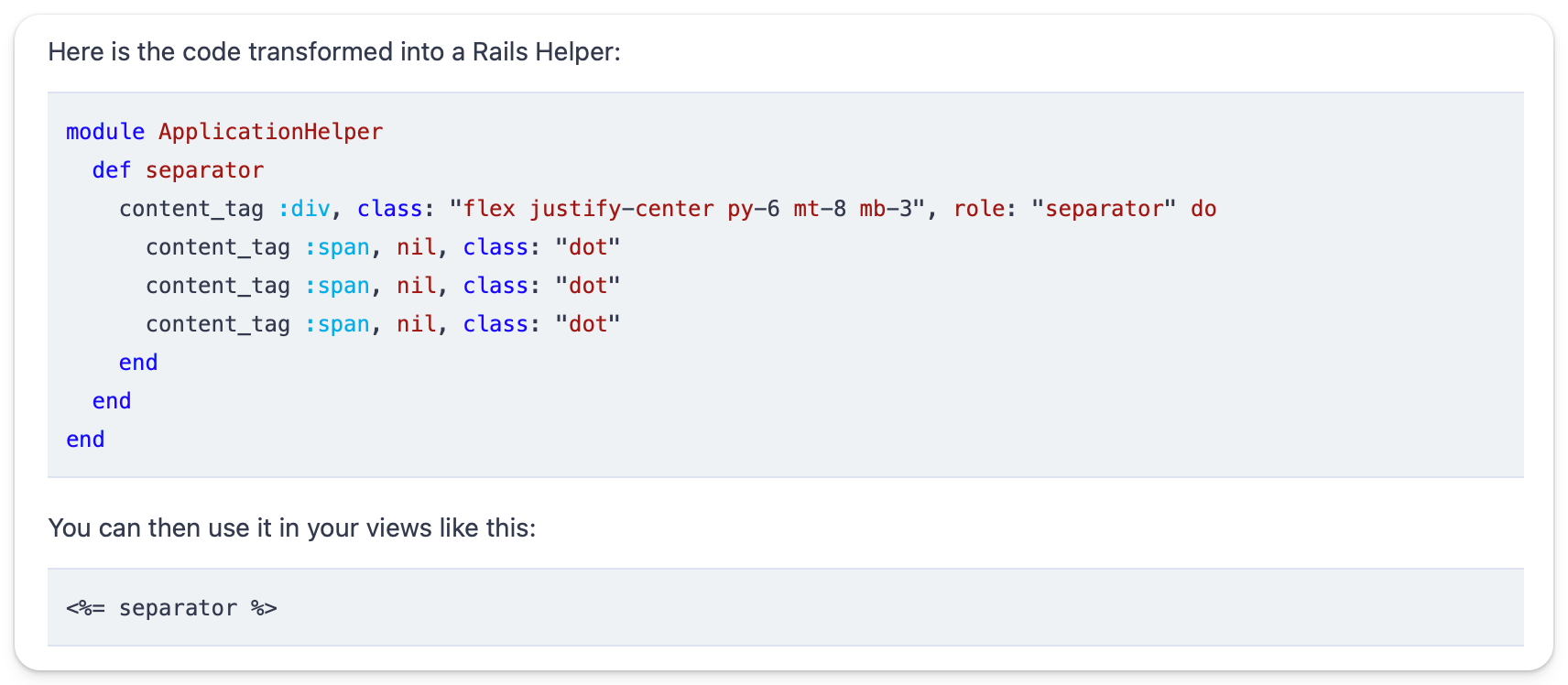Click the first content_tag :span line
Image resolution: width=1568 pixels, height=685 pixels.
(x=383, y=247)
